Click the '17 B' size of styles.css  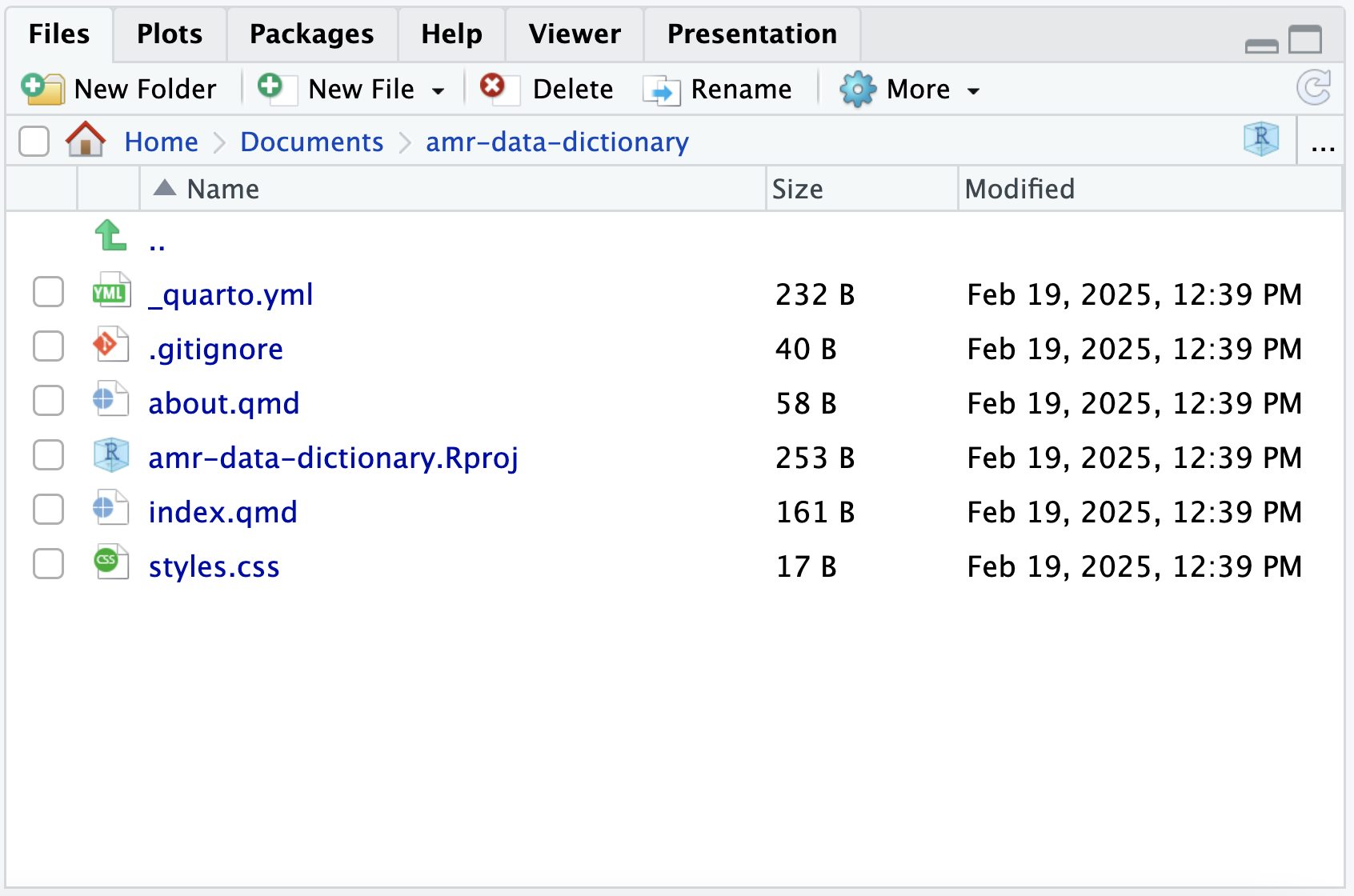click(x=807, y=567)
